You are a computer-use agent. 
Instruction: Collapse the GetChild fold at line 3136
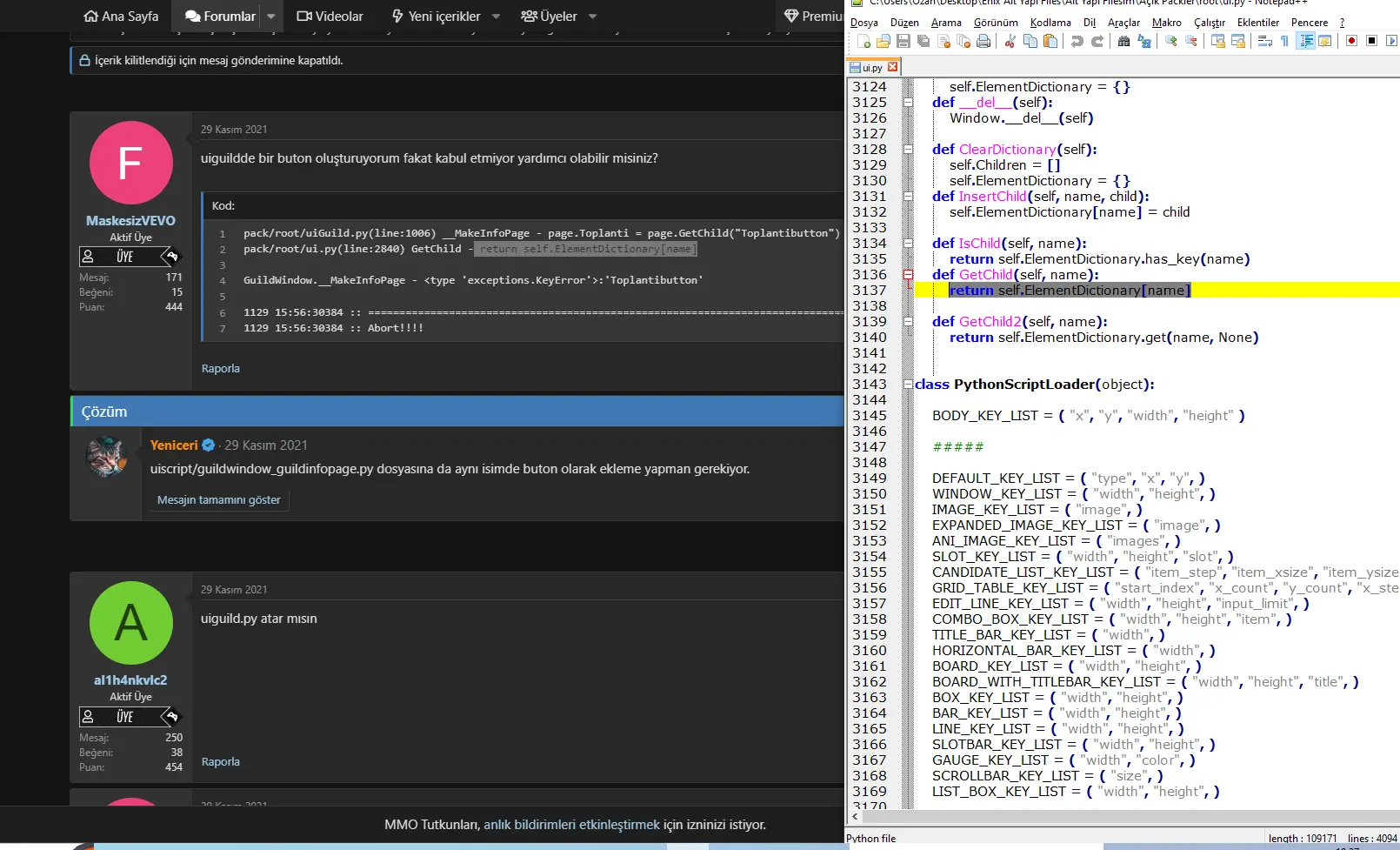tap(909, 275)
